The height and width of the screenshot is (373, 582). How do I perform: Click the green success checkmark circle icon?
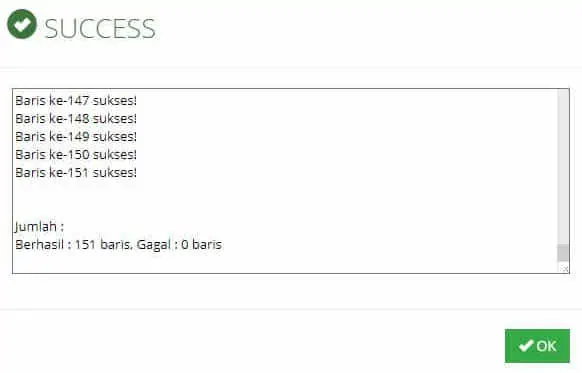[22, 24]
